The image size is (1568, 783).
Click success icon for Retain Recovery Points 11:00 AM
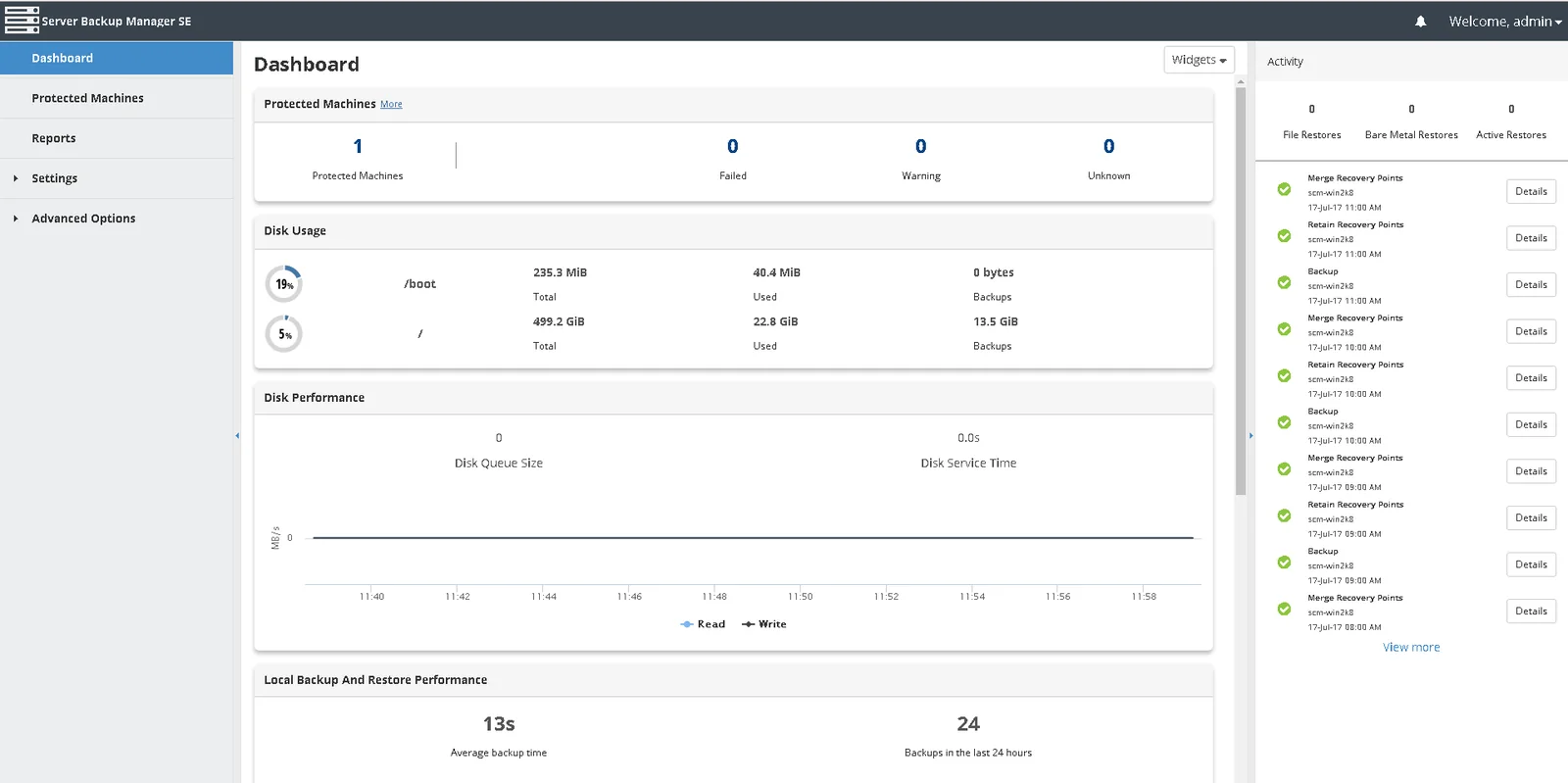(1284, 236)
